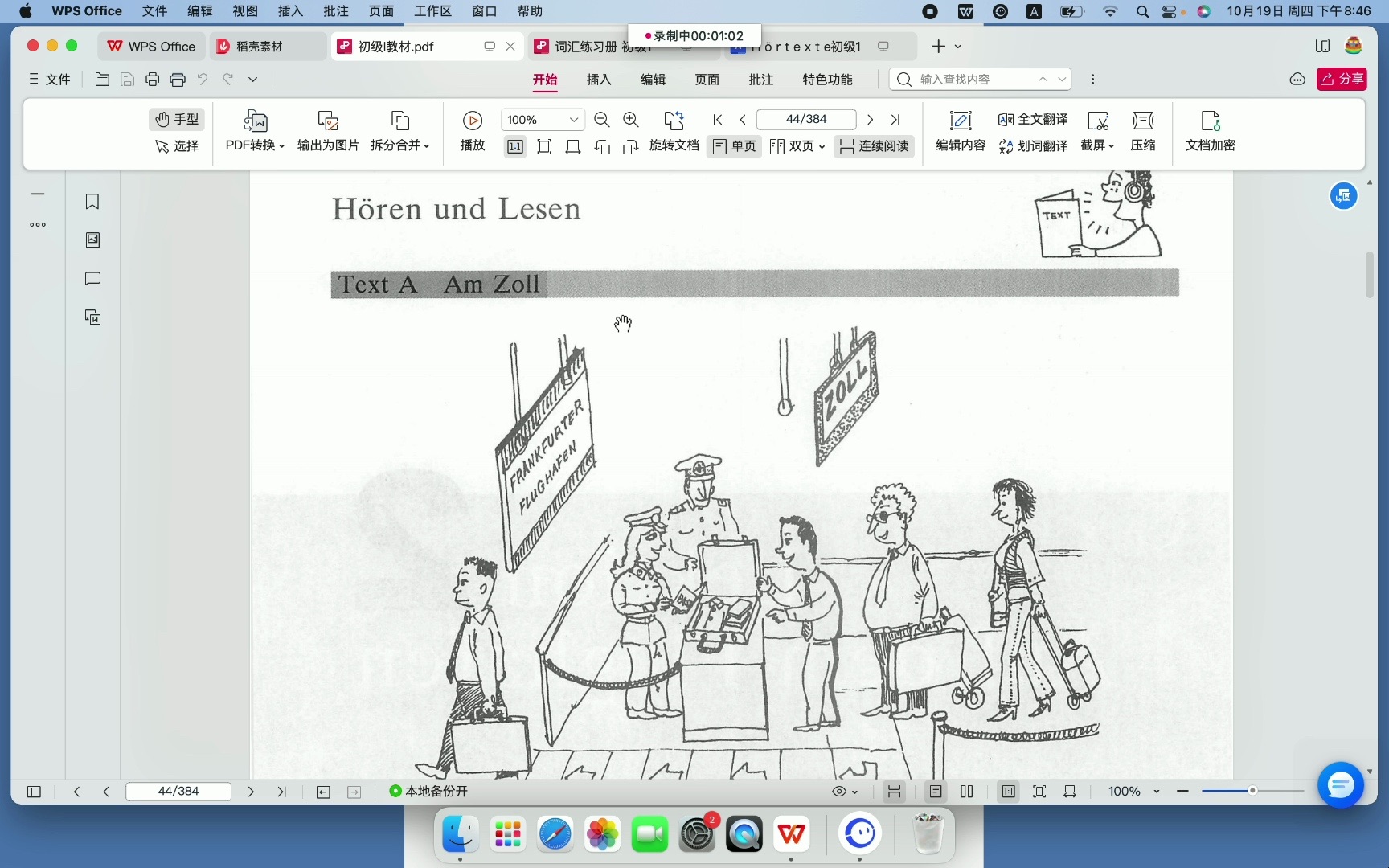Go to previous page in ribbon

743,119
